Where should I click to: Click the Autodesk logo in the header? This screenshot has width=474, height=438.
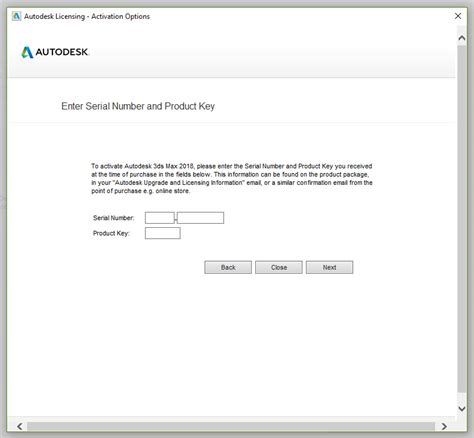coord(55,52)
